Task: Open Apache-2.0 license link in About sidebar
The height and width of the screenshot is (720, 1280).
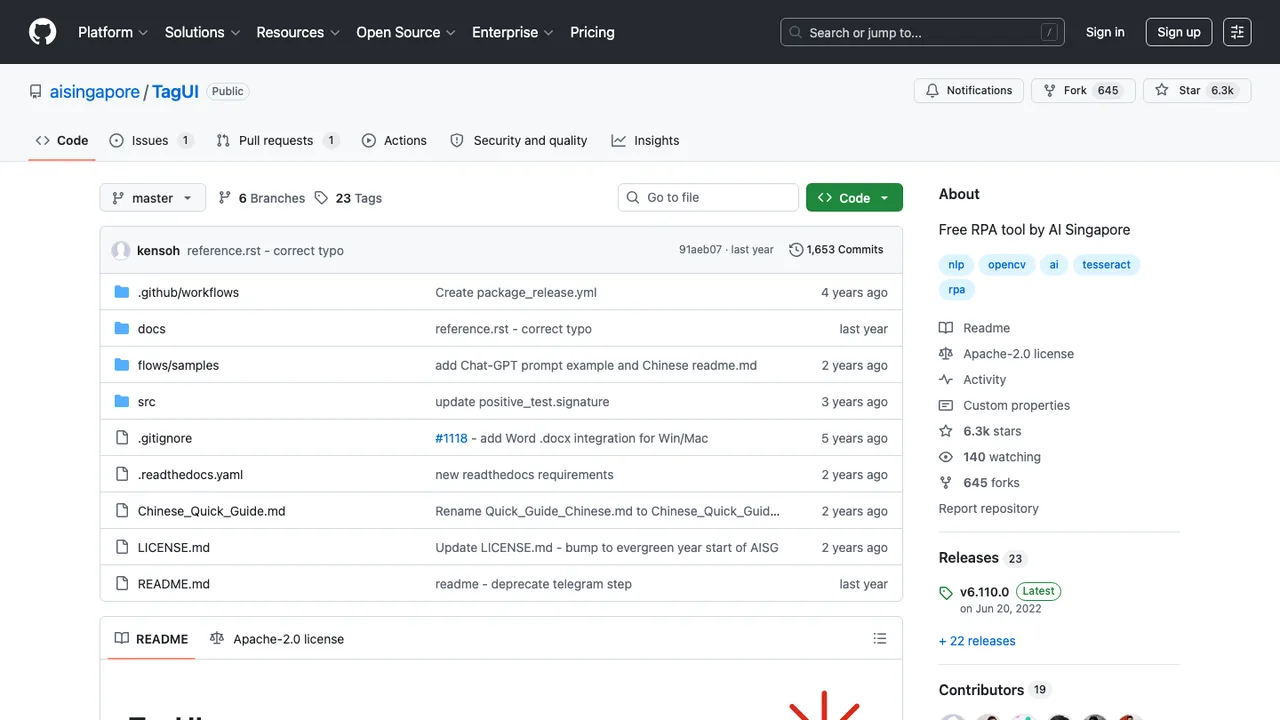Action: click(1007, 354)
